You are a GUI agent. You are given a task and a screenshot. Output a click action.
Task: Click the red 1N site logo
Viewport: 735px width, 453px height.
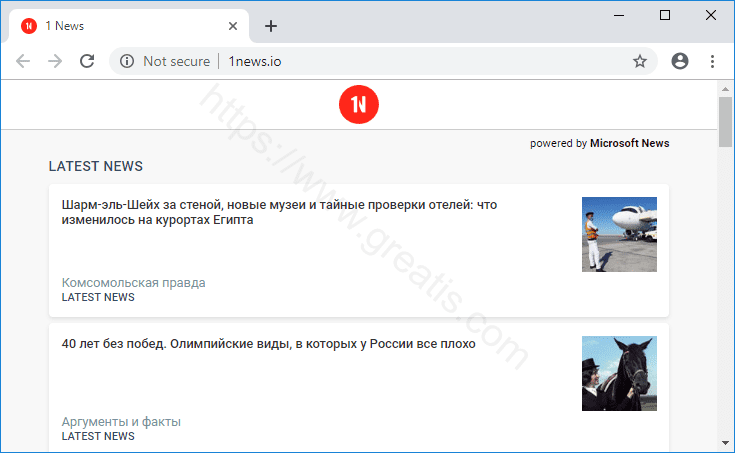pos(359,104)
